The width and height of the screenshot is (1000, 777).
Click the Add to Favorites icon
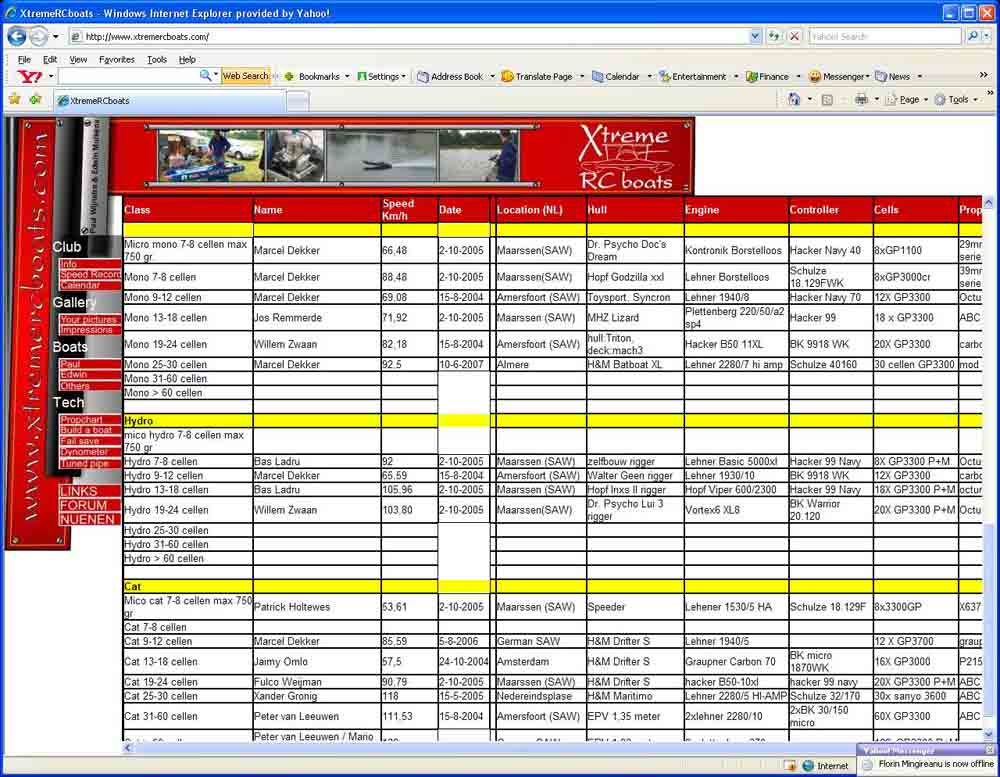(36, 99)
